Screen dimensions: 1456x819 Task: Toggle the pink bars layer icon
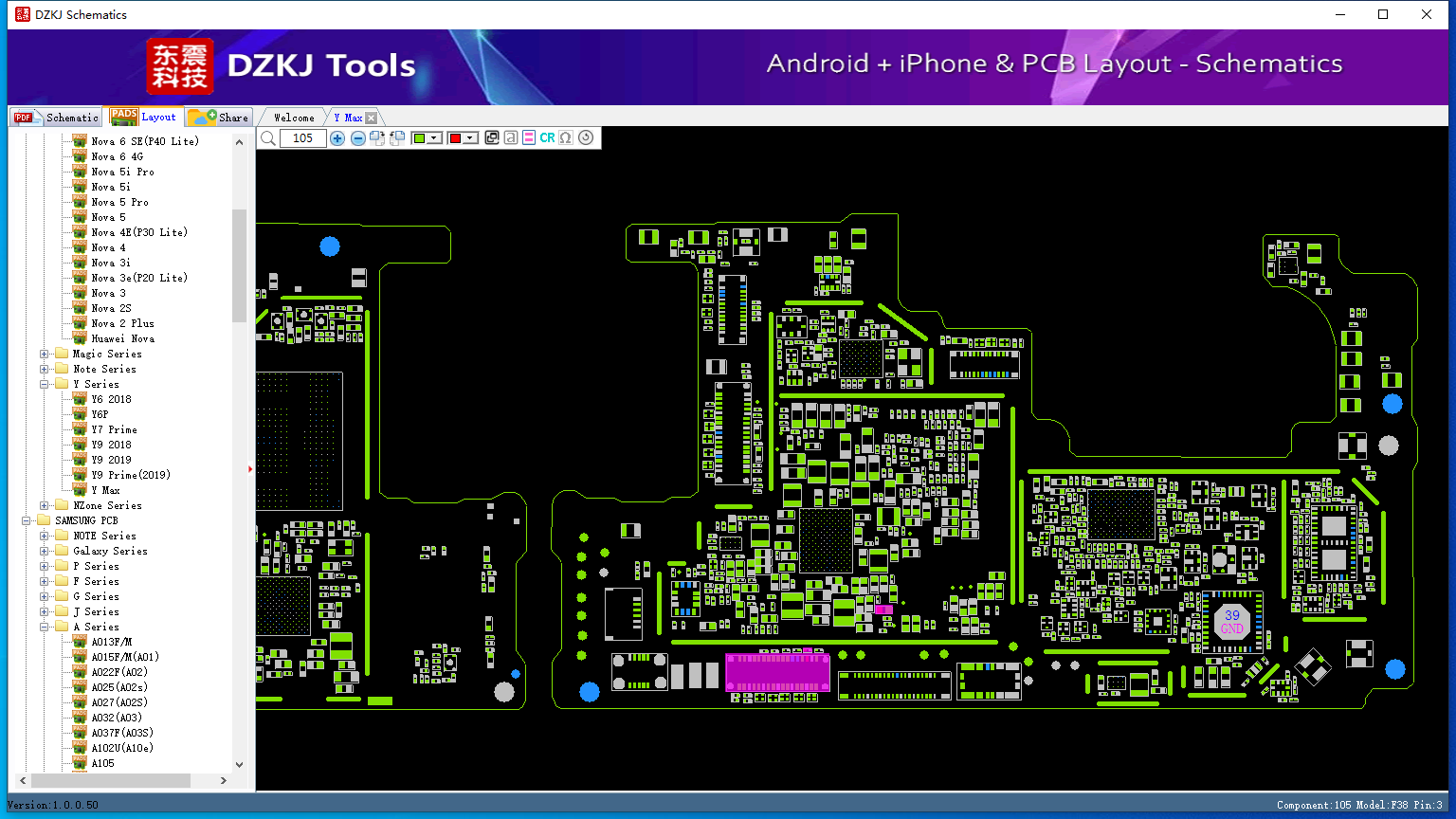click(529, 138)
